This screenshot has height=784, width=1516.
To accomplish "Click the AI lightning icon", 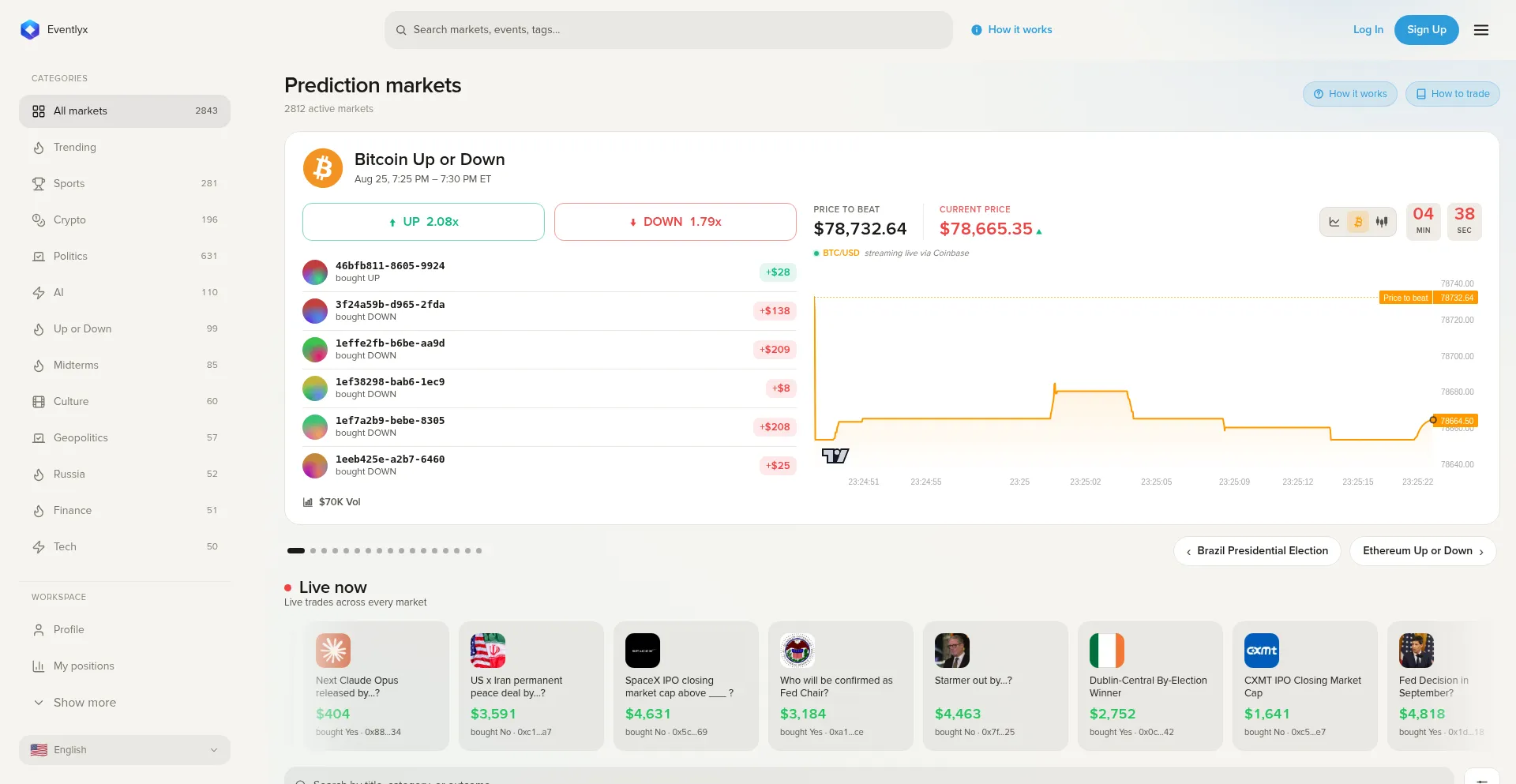I will pos(39,293).
